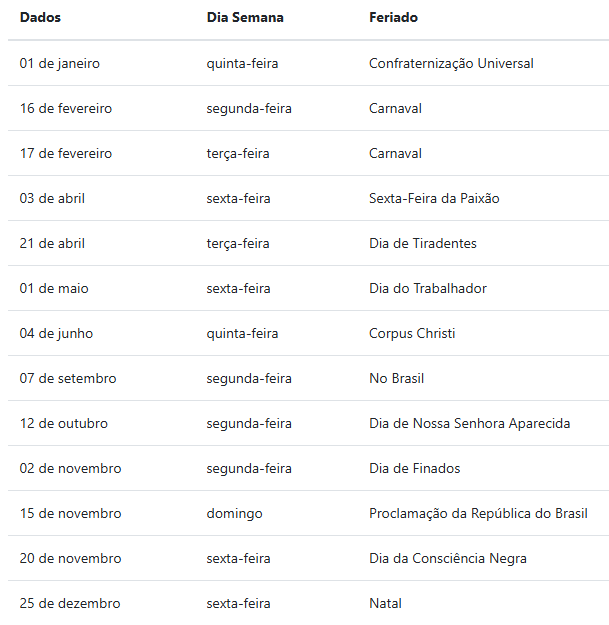
Task: Click the 03 de abril date cell
Action: (x=52, y=198)
